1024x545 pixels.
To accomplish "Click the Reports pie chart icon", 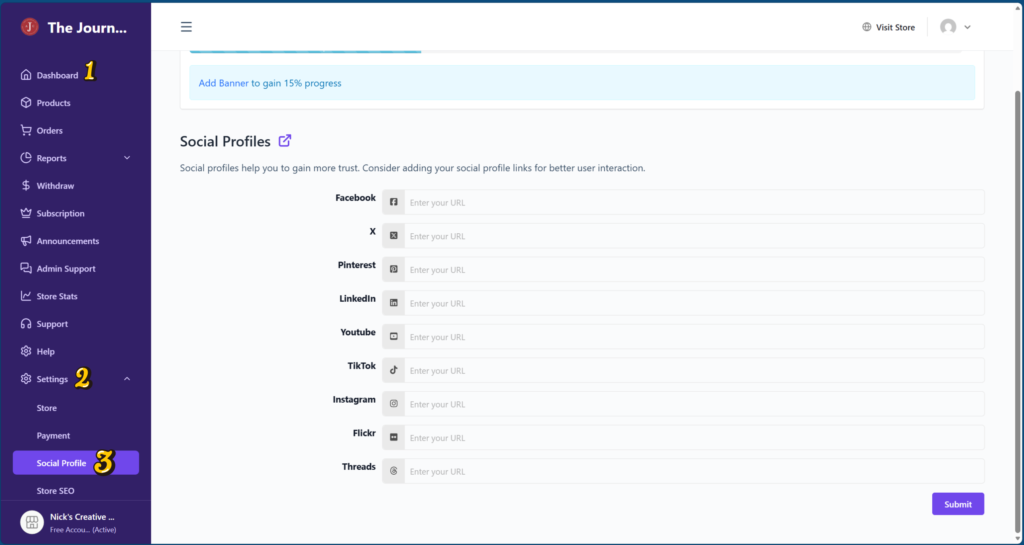I will pyautogui.click(x=26, y=158).
